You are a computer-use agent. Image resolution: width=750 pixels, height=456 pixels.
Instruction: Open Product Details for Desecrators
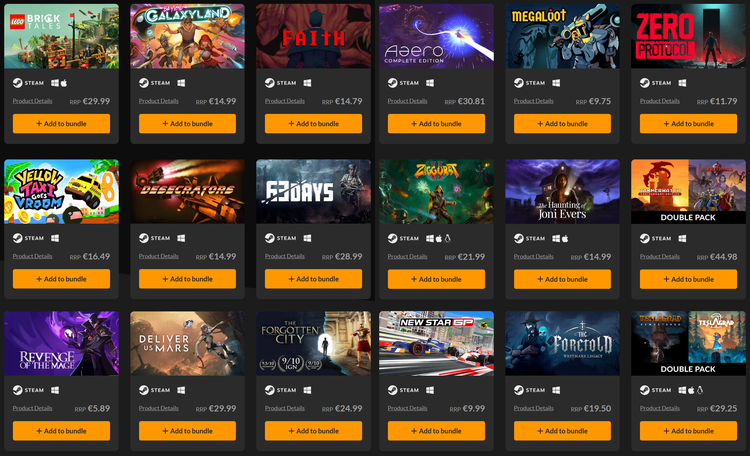158,256
